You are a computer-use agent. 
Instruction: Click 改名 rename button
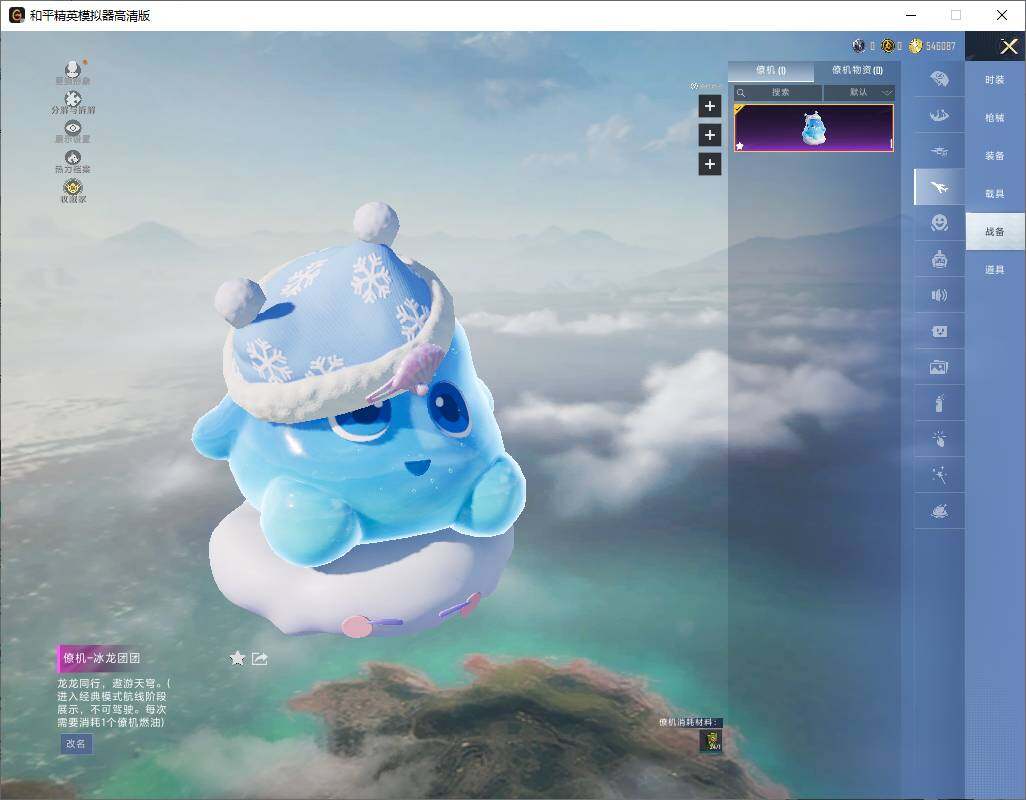pos(76,744)
